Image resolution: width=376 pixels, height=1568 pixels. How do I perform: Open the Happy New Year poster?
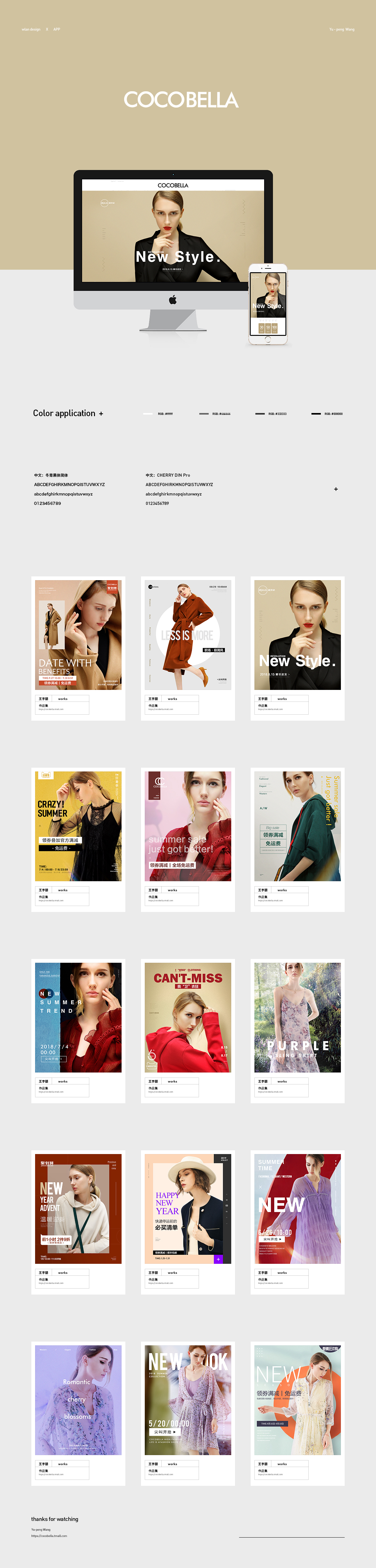click(188, 1208)
